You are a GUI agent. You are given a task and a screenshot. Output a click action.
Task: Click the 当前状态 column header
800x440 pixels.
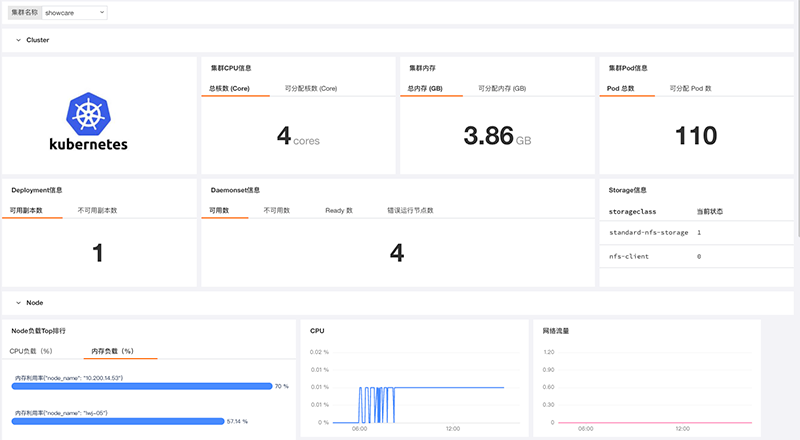710,211
